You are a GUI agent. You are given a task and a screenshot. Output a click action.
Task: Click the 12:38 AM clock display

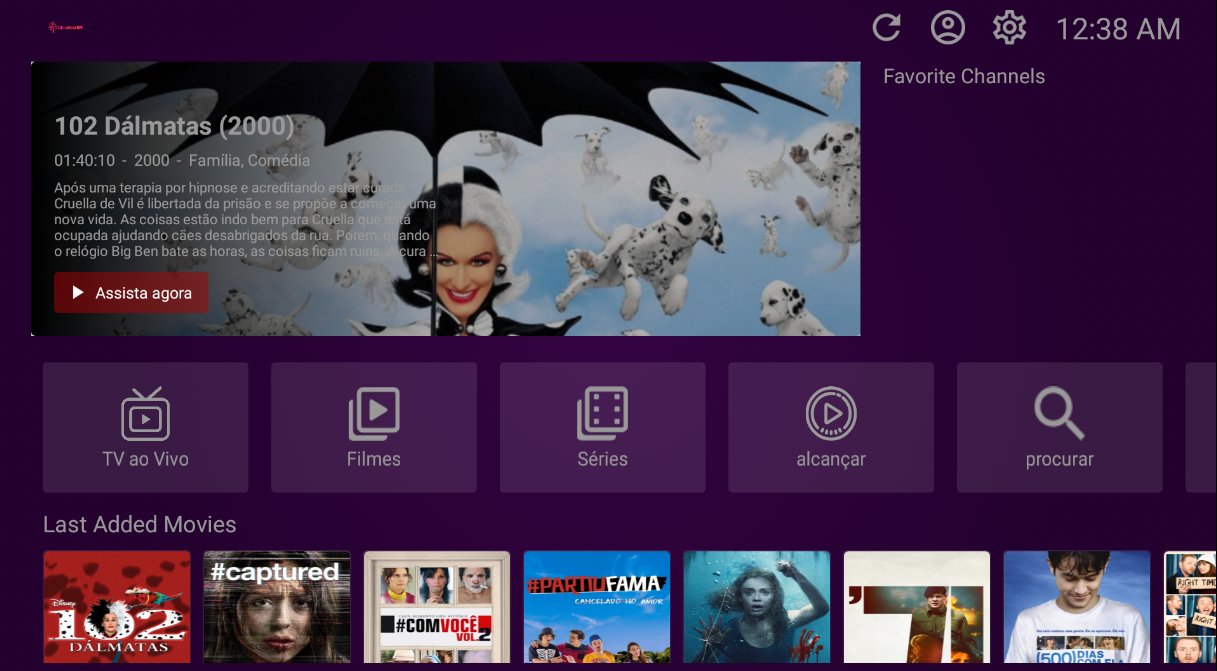coord(1118,29)
